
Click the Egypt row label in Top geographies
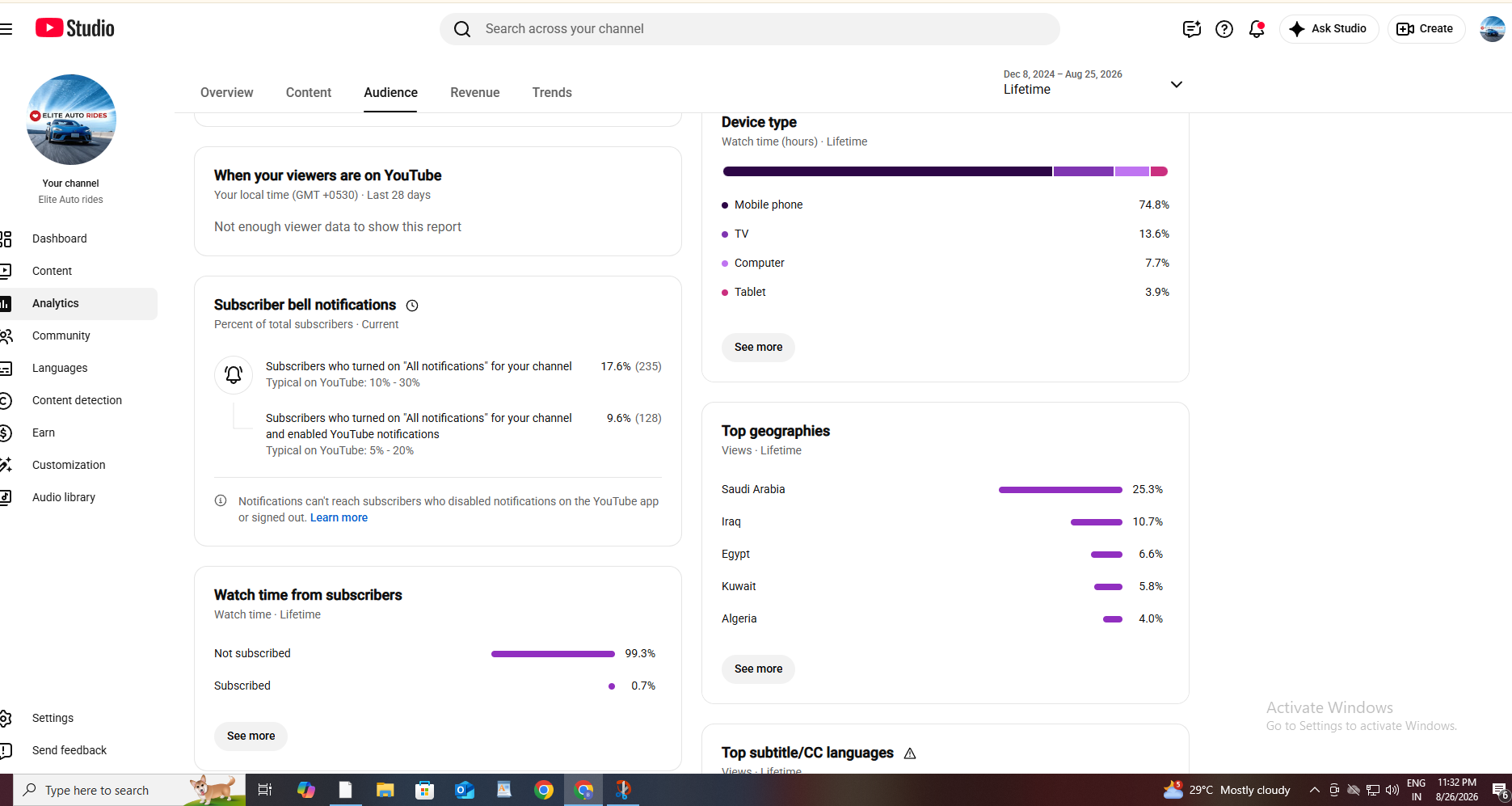coord(735,555)
